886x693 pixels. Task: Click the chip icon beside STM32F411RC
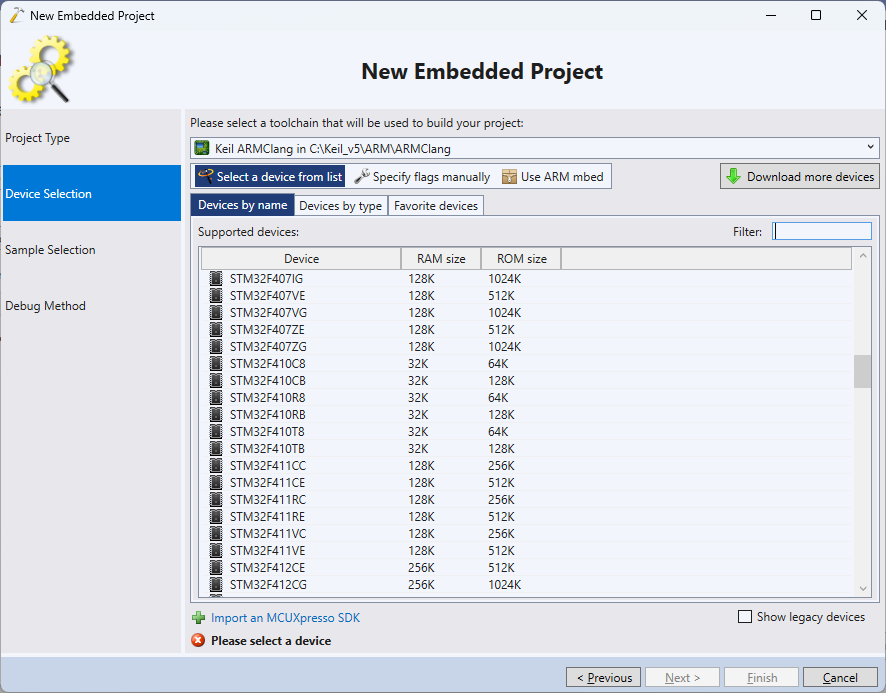216,499
